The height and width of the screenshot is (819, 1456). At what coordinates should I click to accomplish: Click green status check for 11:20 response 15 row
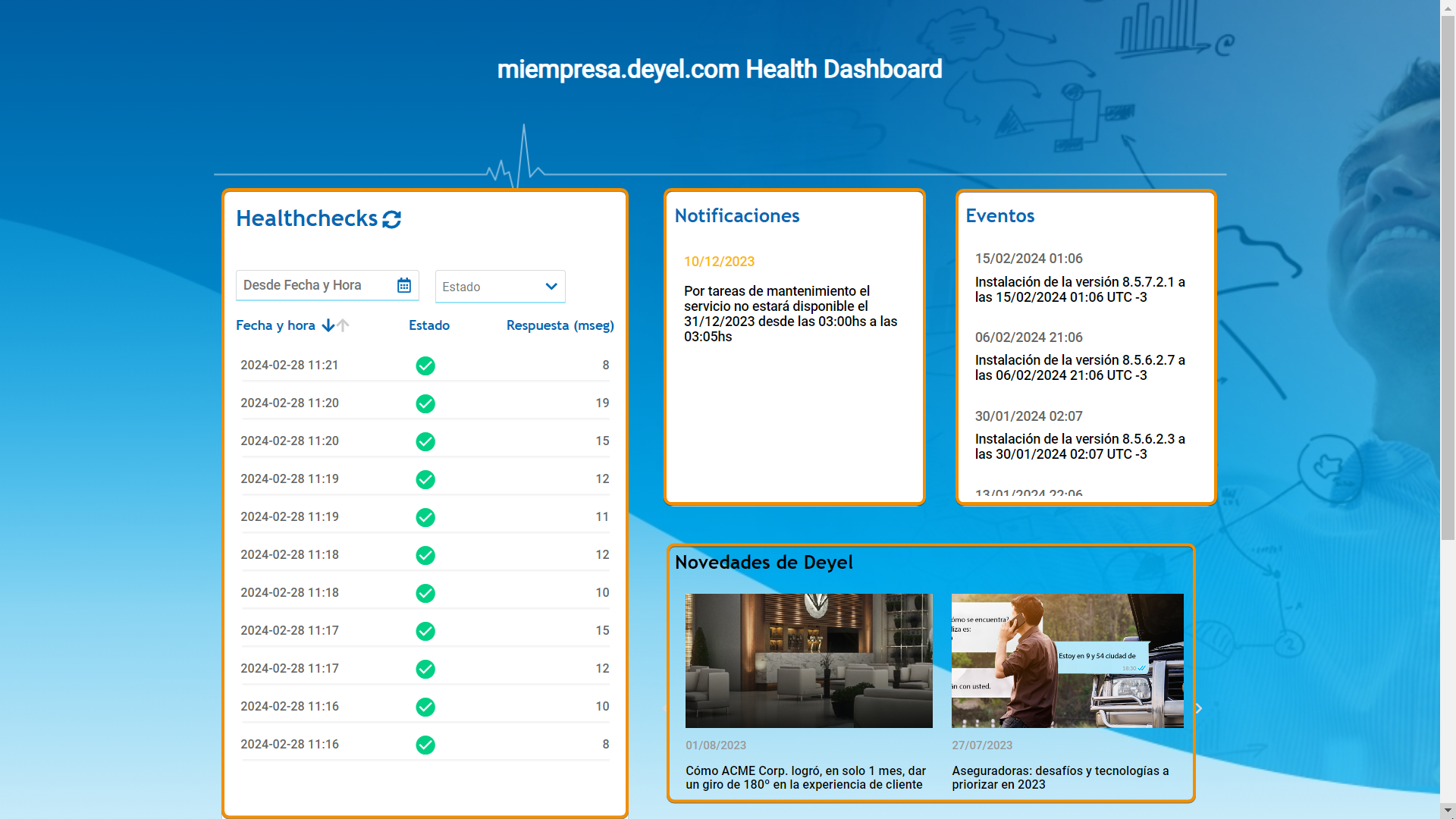tap(425, 441)
